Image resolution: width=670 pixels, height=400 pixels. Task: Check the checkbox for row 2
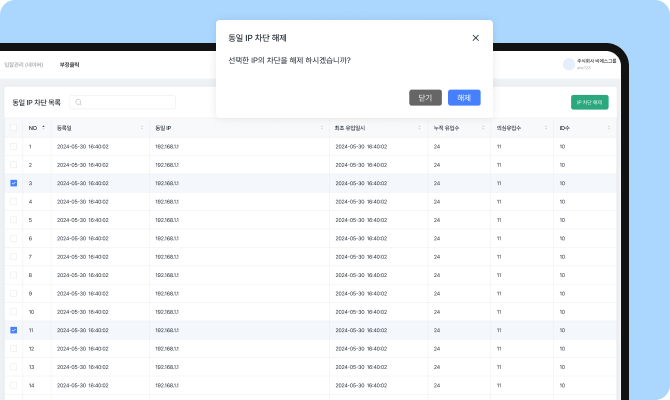(14, 165)
